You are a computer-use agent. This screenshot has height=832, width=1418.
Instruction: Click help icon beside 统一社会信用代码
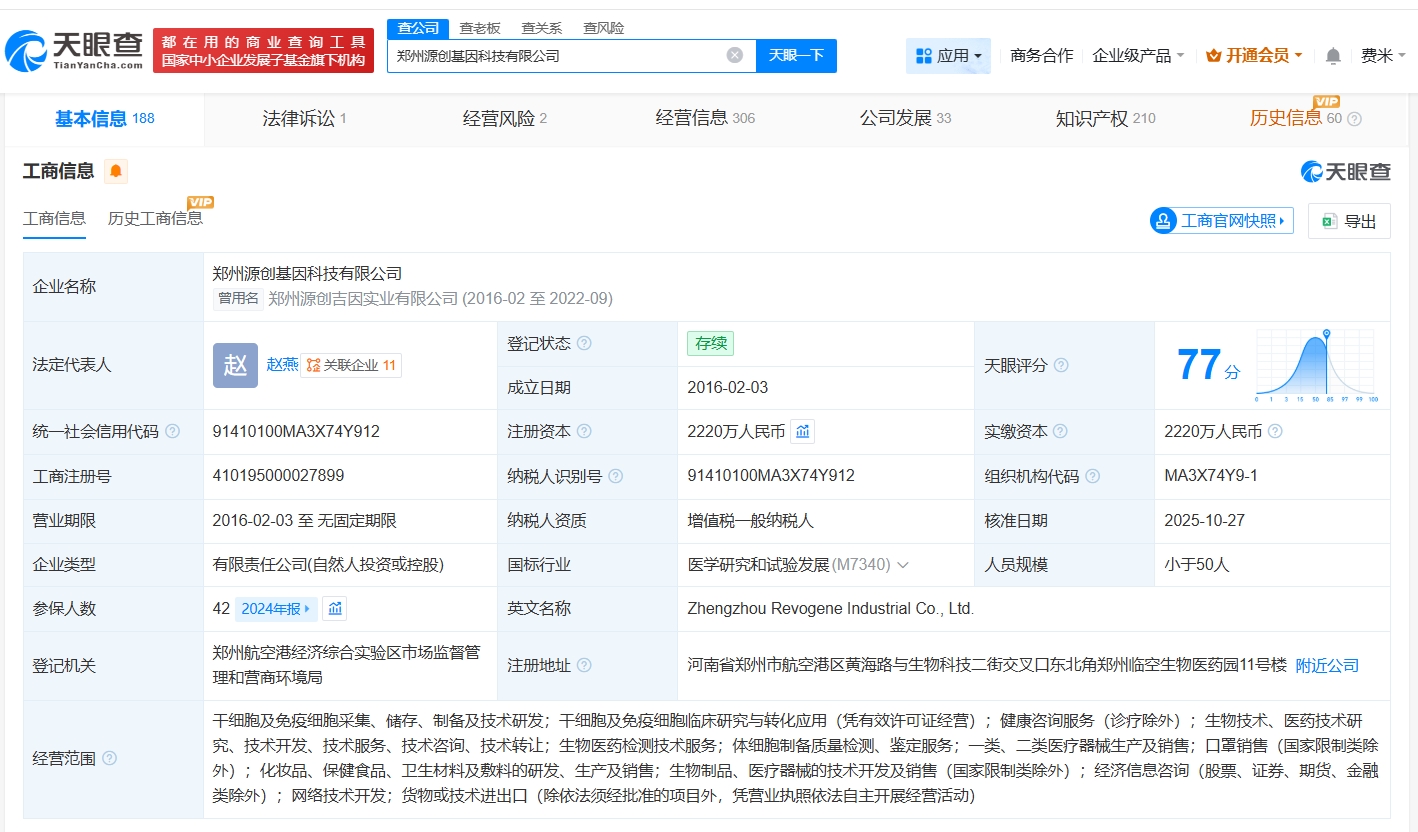[x=172, y=432]
